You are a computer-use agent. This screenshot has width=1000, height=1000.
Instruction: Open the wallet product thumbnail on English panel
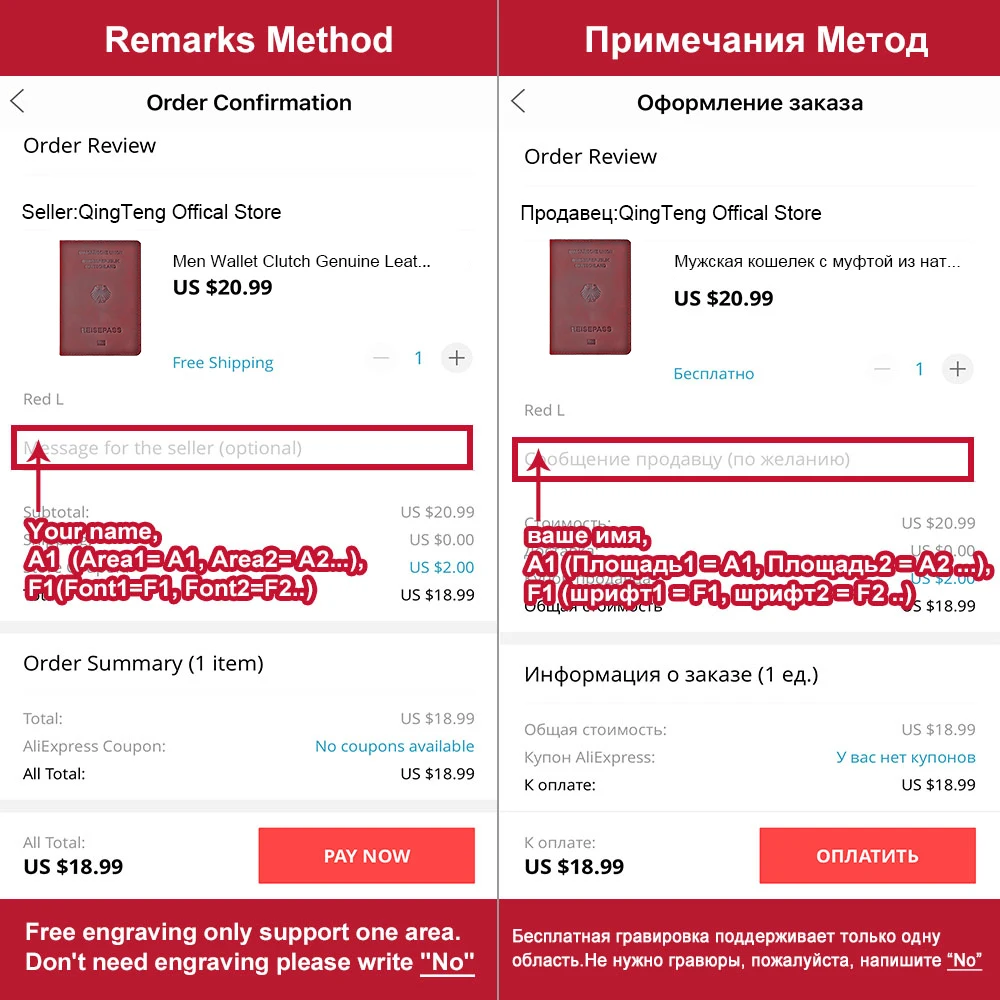click(100, 298)
